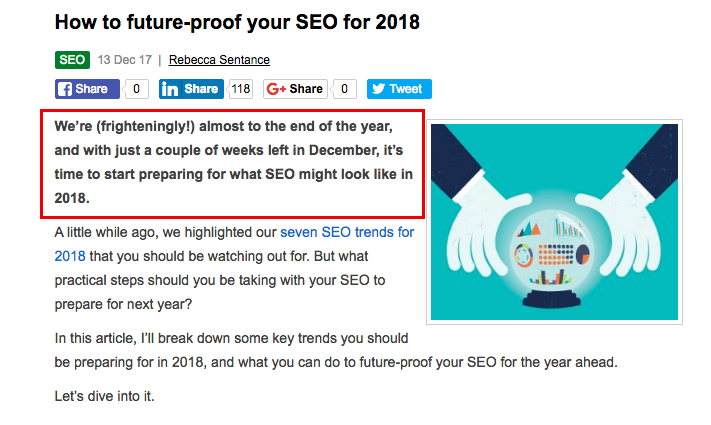Click the "13 Dec 17" publication date
The width and height of the screenshot is (711, 425).
124,60
